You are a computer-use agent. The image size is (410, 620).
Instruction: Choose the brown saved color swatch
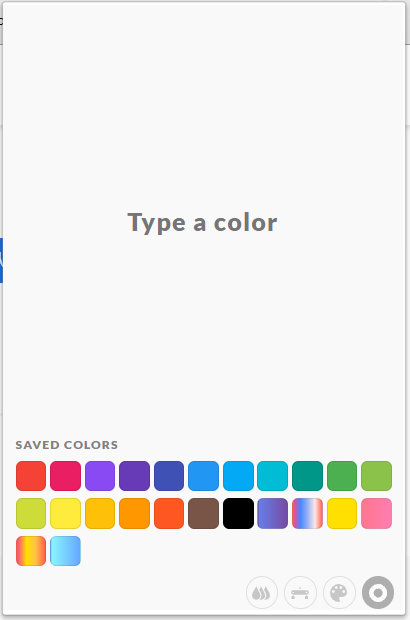pyautogui.click(x=204, y=513)
